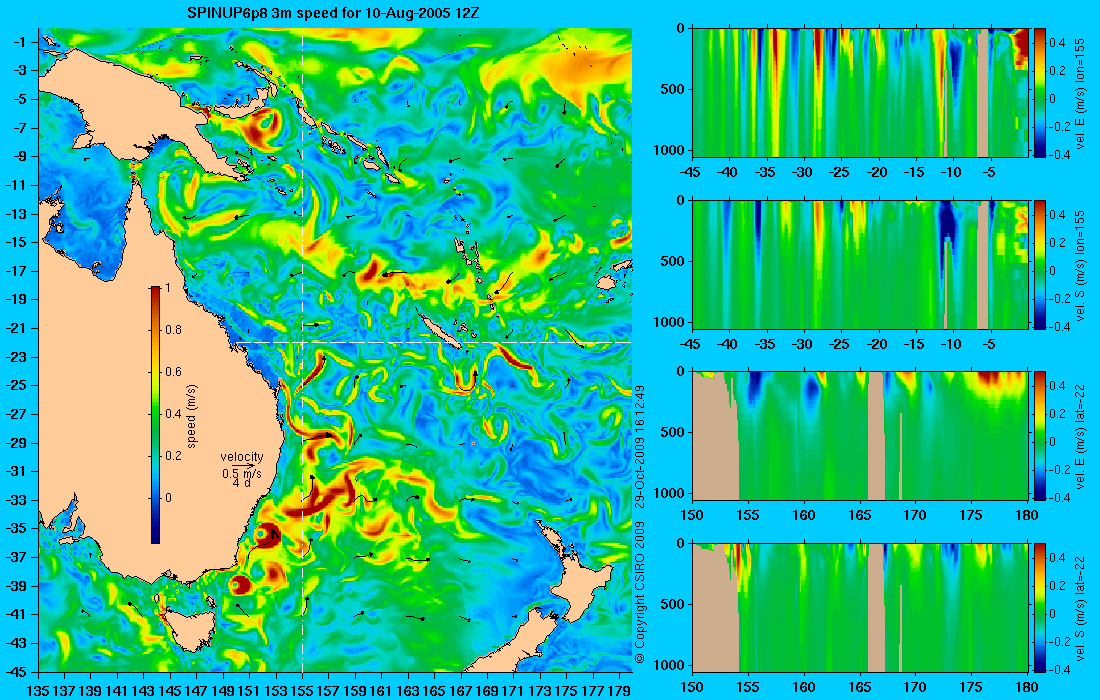Click the "29-Oct-2009 16:12:49" timestamp text
Viewport: 1100px width, 700px height.
point(639,446)
